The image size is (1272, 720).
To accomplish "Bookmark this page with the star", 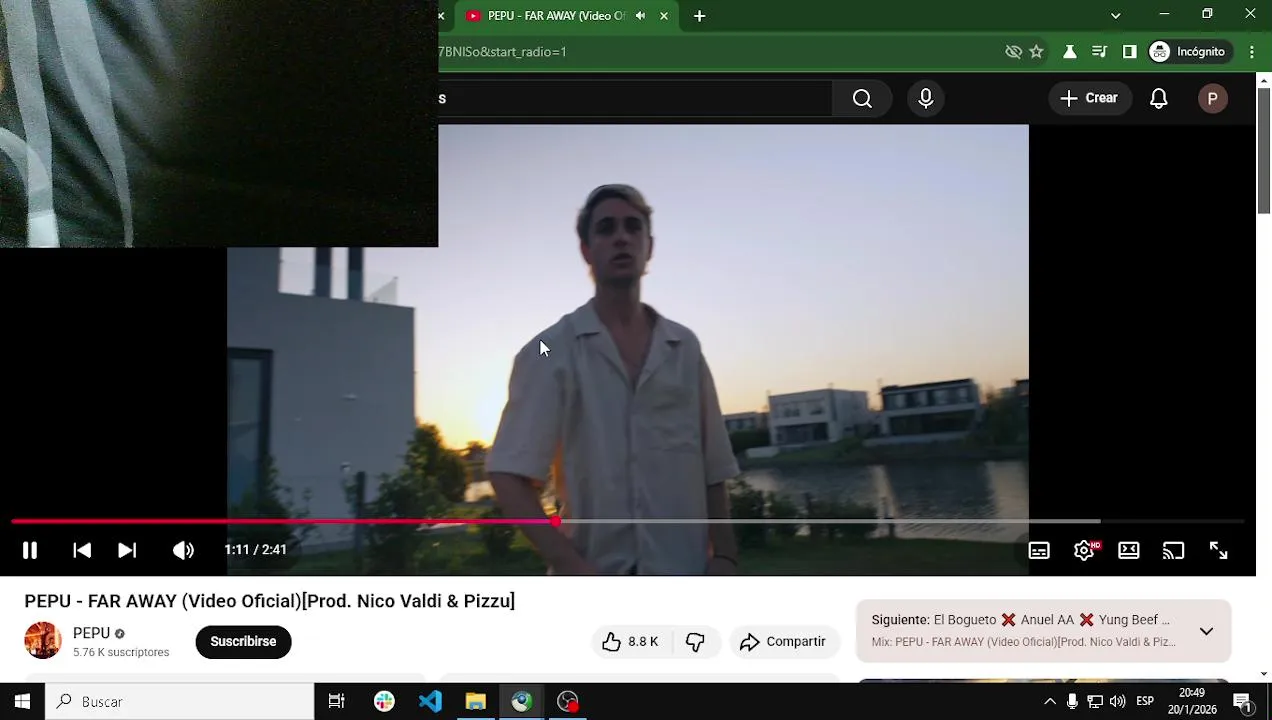I will pos(1036,52).
